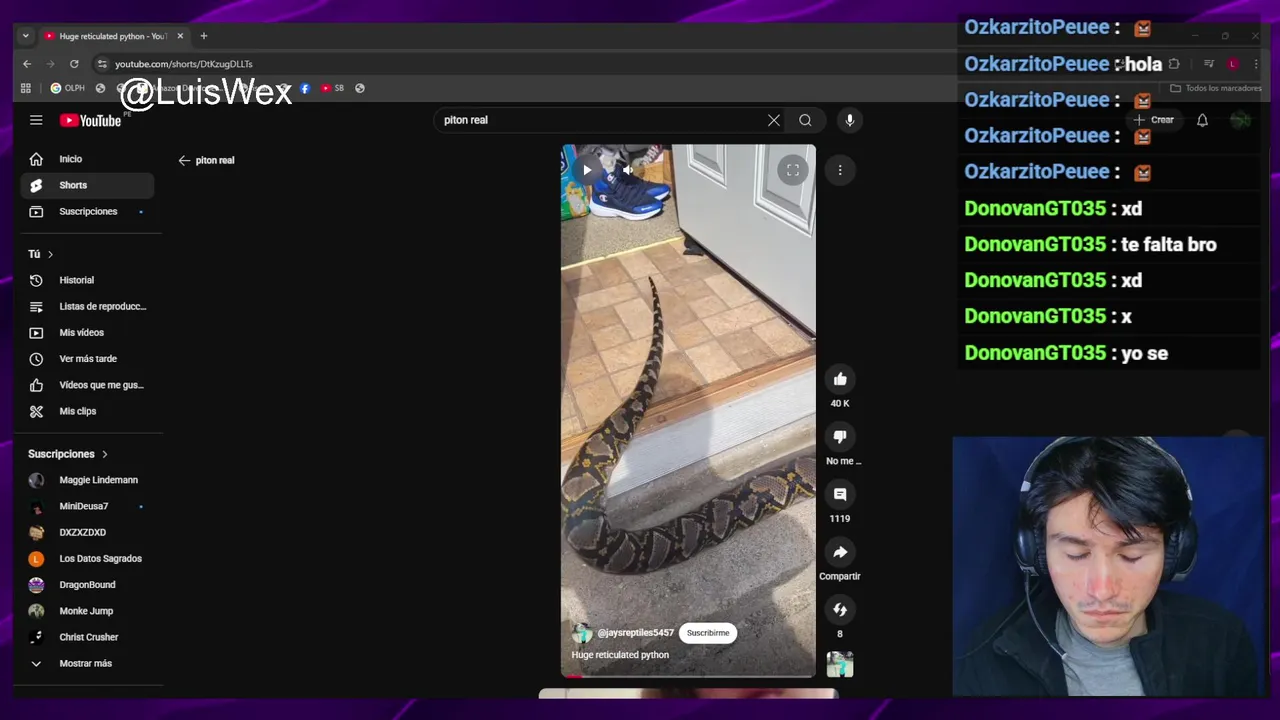Open Monke Jump channel
Screen dimensions: 1280x720
pyautogui.click(x=87, y=610)
